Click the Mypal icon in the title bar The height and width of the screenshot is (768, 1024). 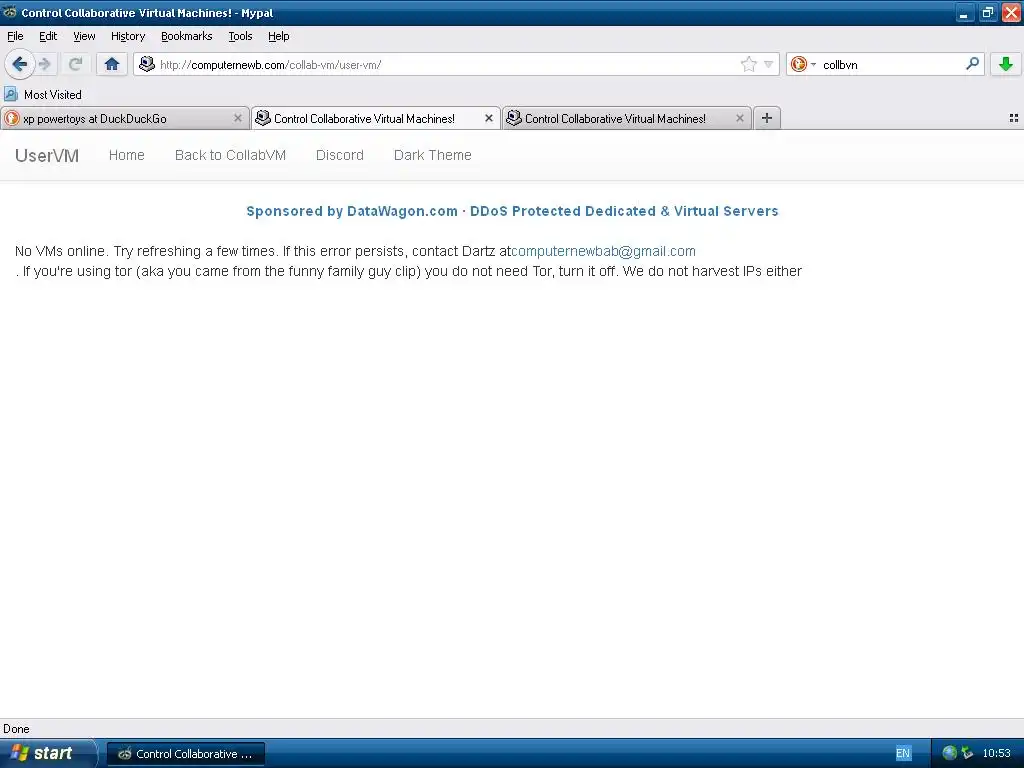pos(10,12)
